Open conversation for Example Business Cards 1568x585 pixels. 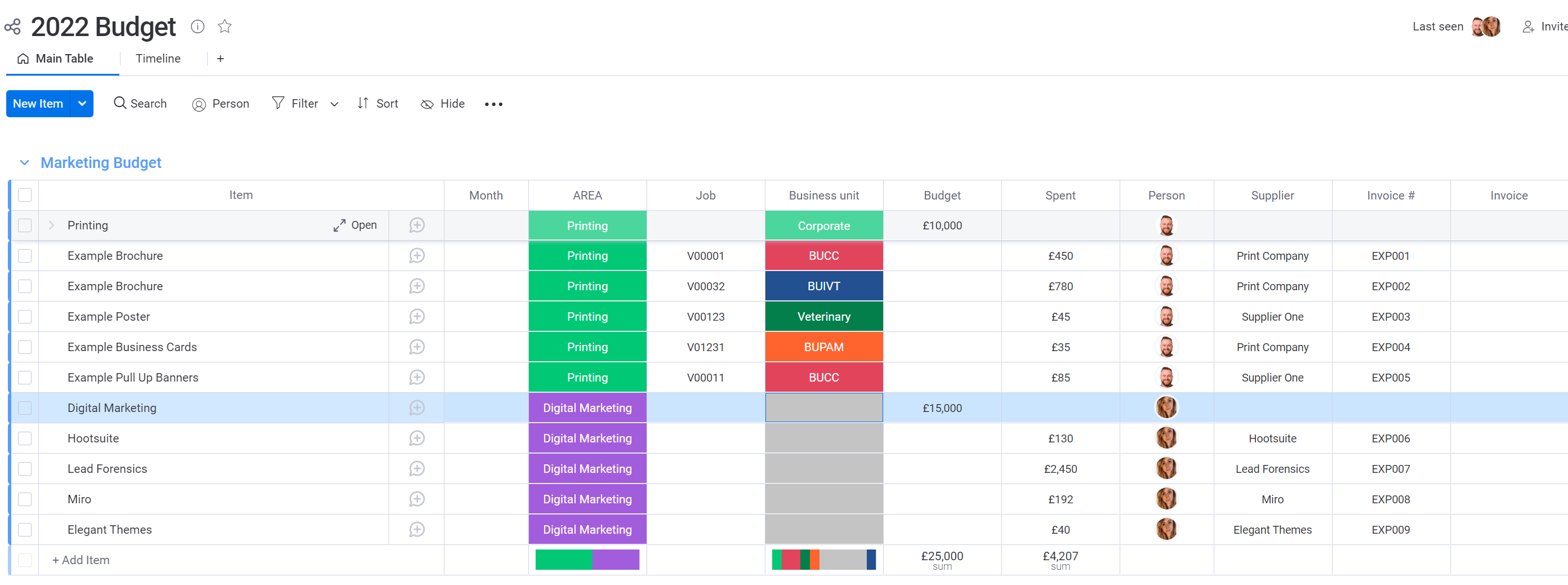(417, 347)
